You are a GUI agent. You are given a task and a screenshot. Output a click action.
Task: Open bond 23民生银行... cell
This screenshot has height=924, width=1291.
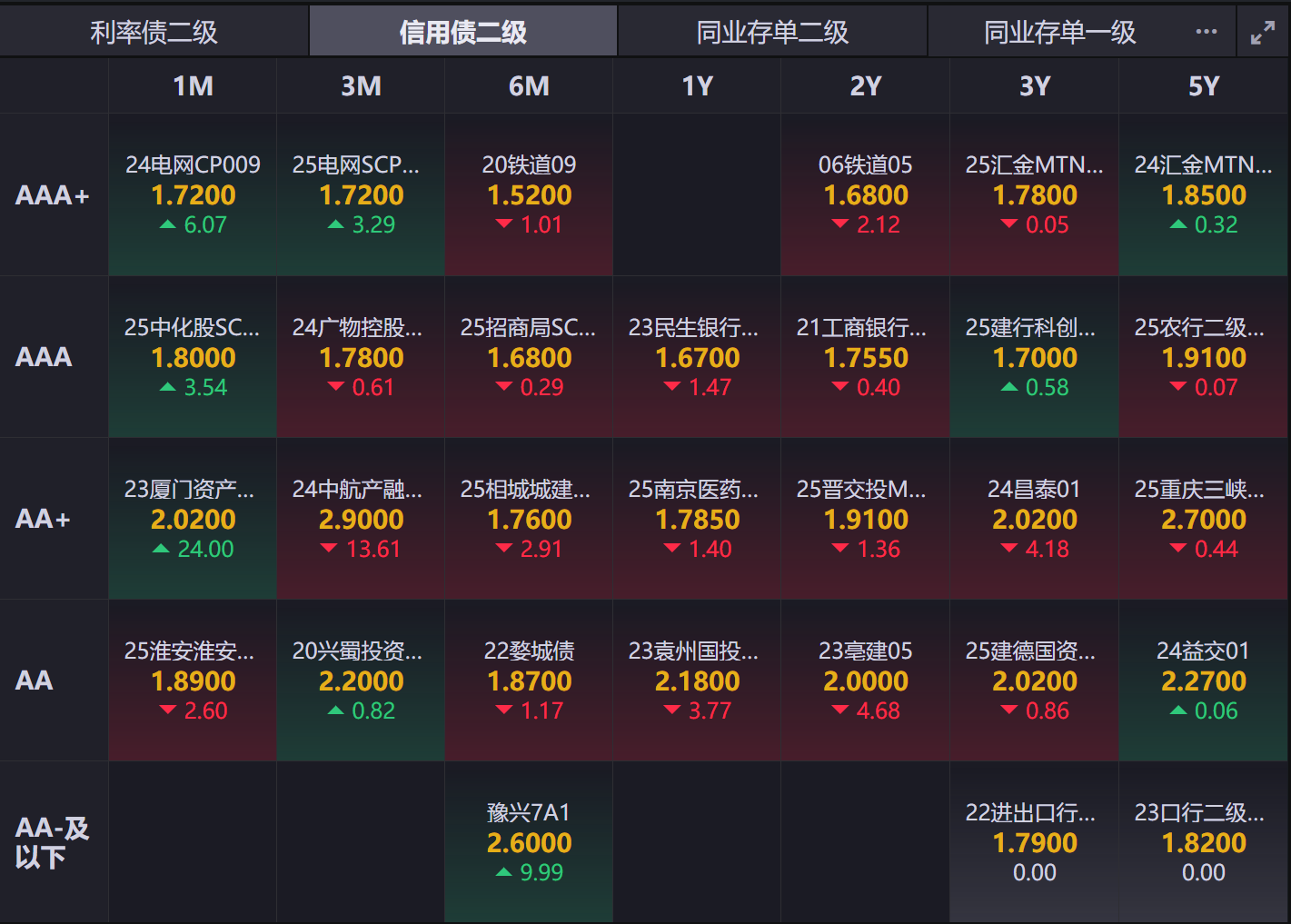pos(698,357)
